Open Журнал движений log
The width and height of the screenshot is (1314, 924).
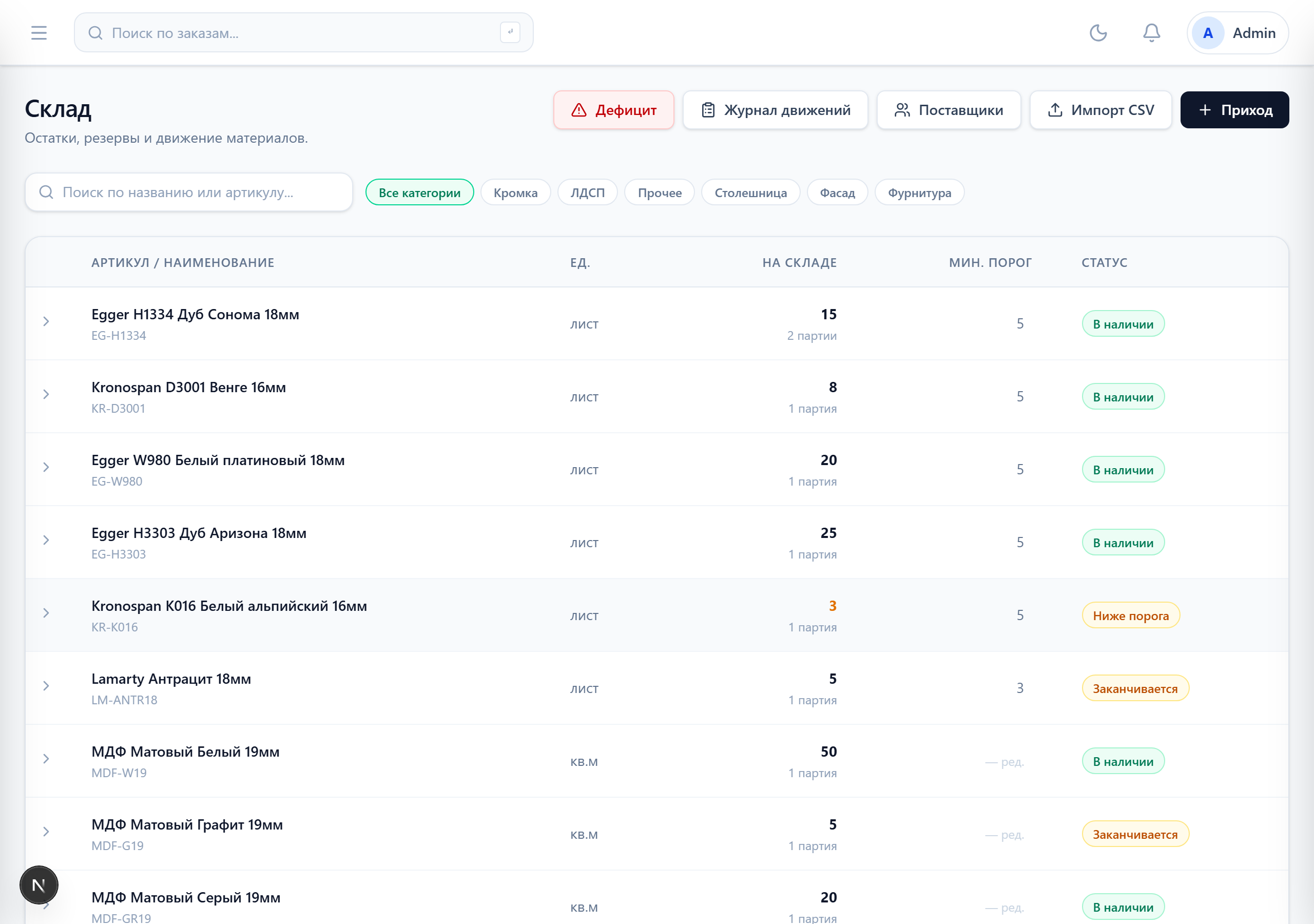click(775, 110)
